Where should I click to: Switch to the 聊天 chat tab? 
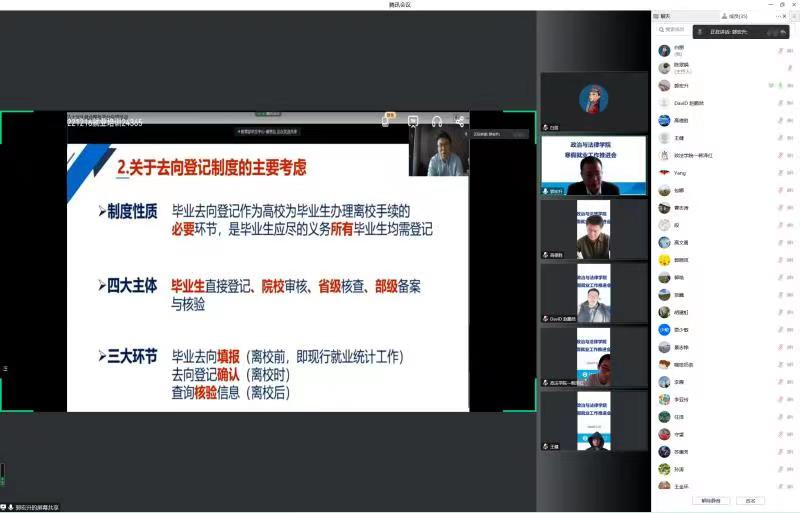pyautogui.click(x=663, y=16)
